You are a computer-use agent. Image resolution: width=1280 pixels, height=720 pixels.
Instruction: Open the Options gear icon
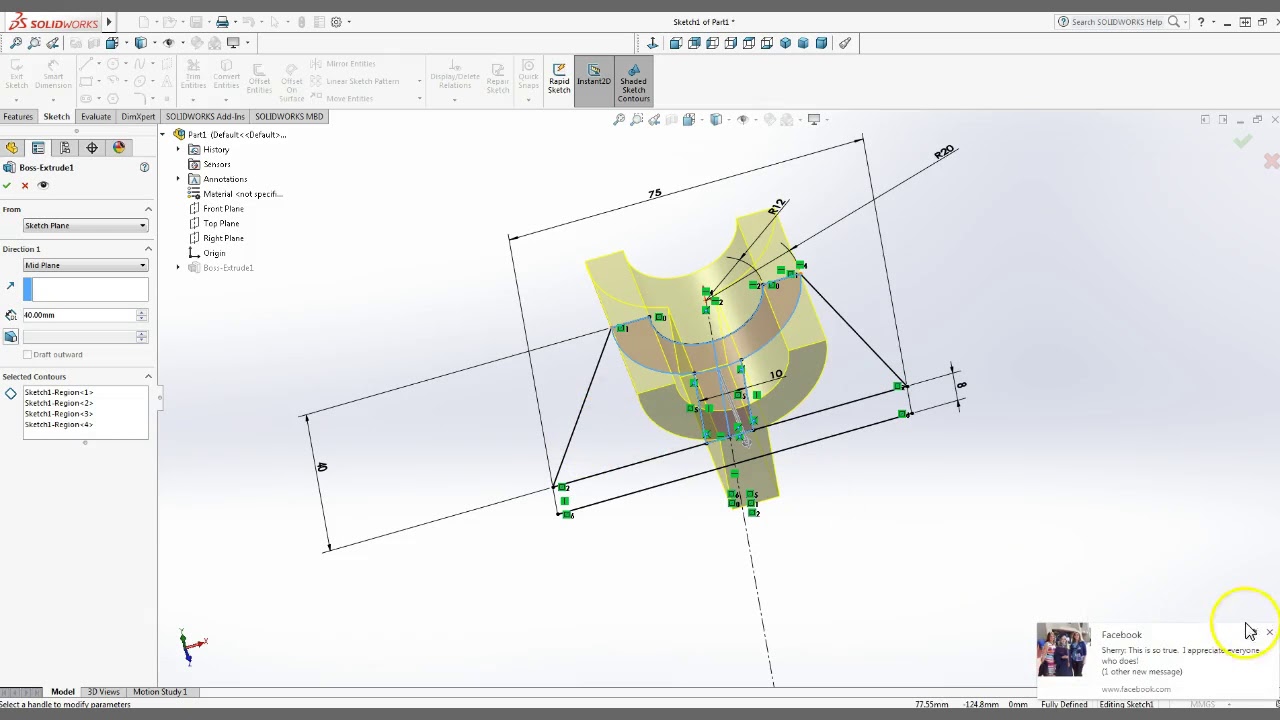pos(336,22)
